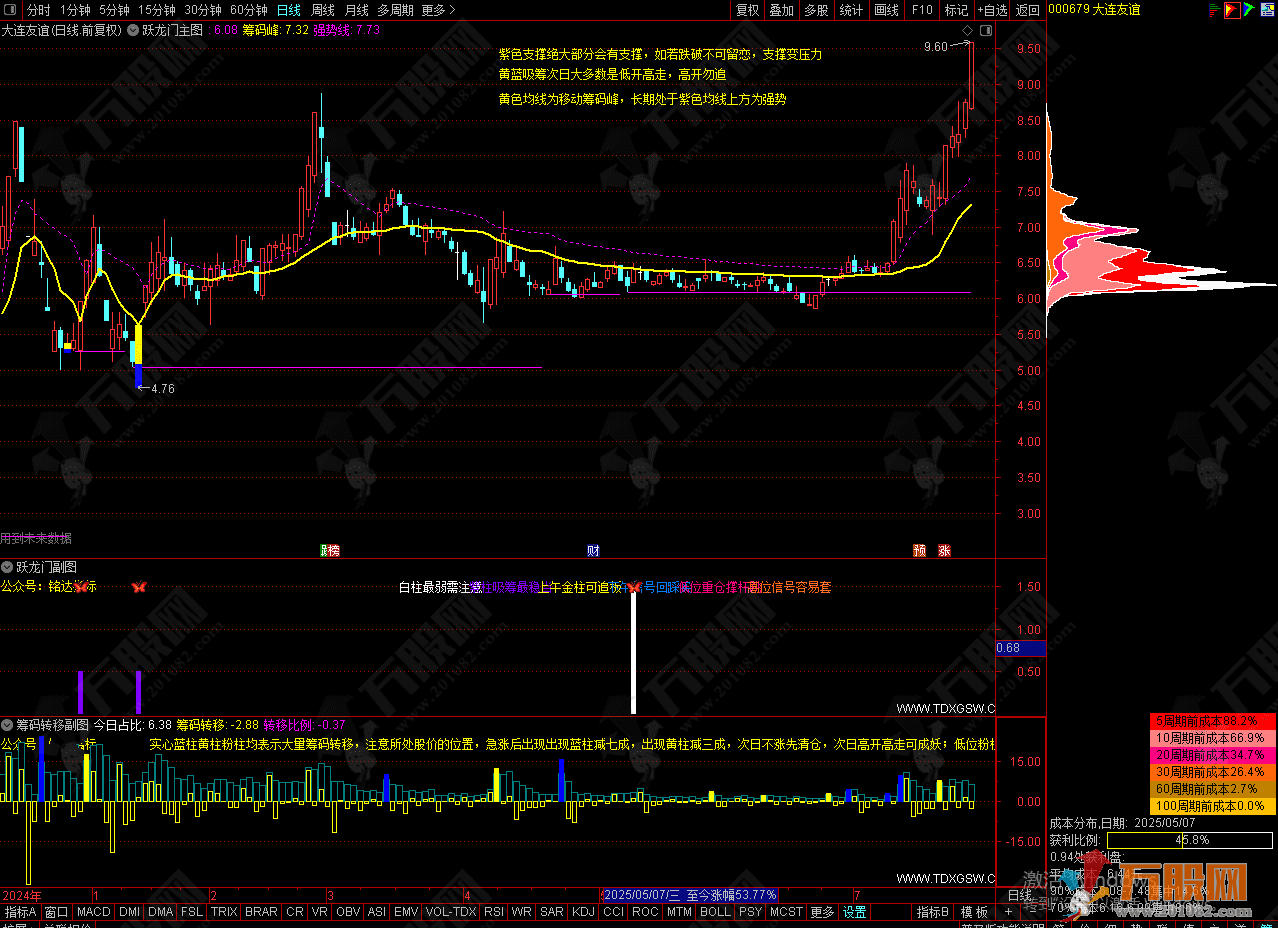1278x928 pixels.
Task: Open the 统计 statistics tool
Action: tap(851, 10)
